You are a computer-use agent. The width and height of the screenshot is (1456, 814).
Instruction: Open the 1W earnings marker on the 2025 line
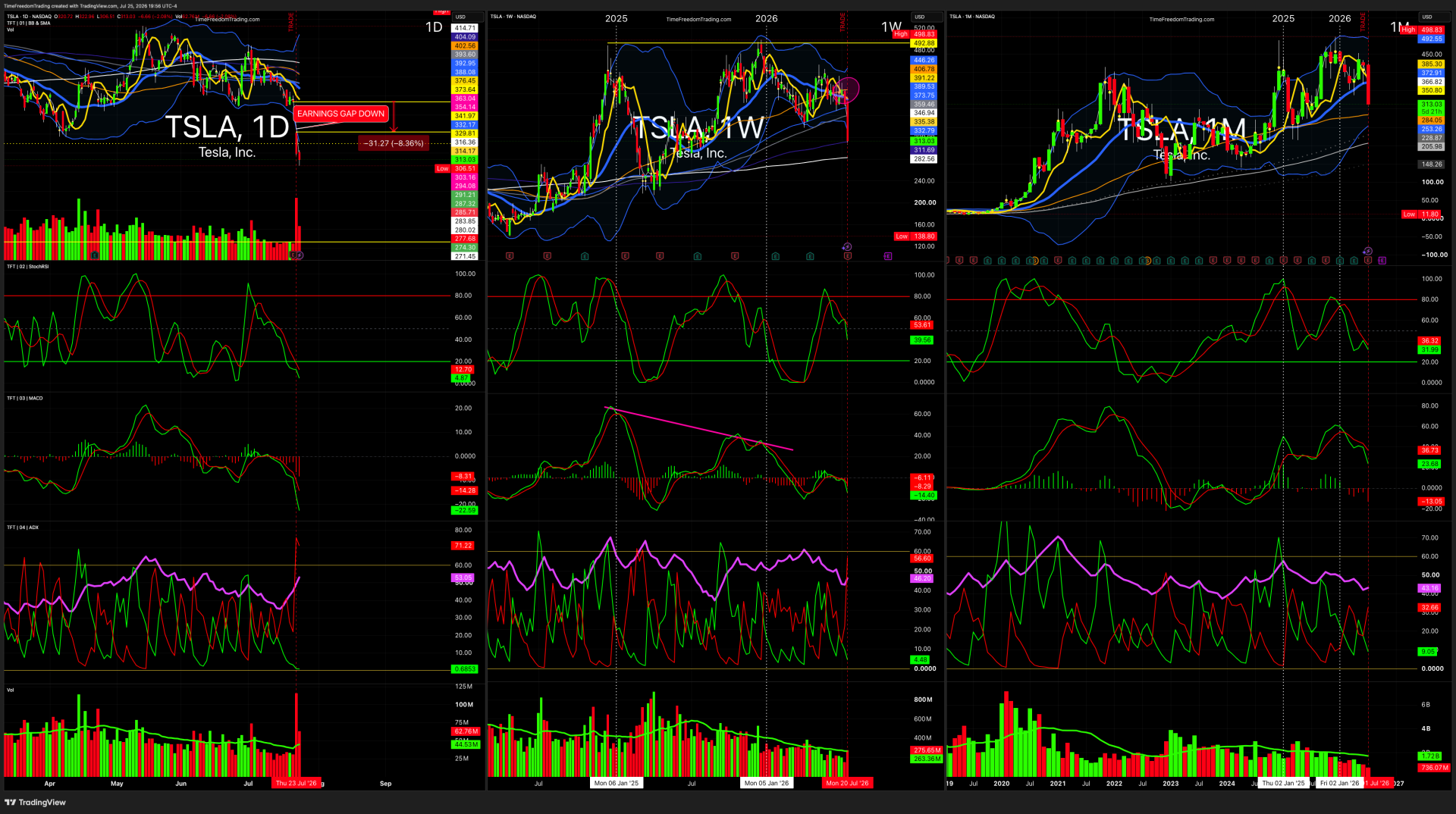click(625, 256)
